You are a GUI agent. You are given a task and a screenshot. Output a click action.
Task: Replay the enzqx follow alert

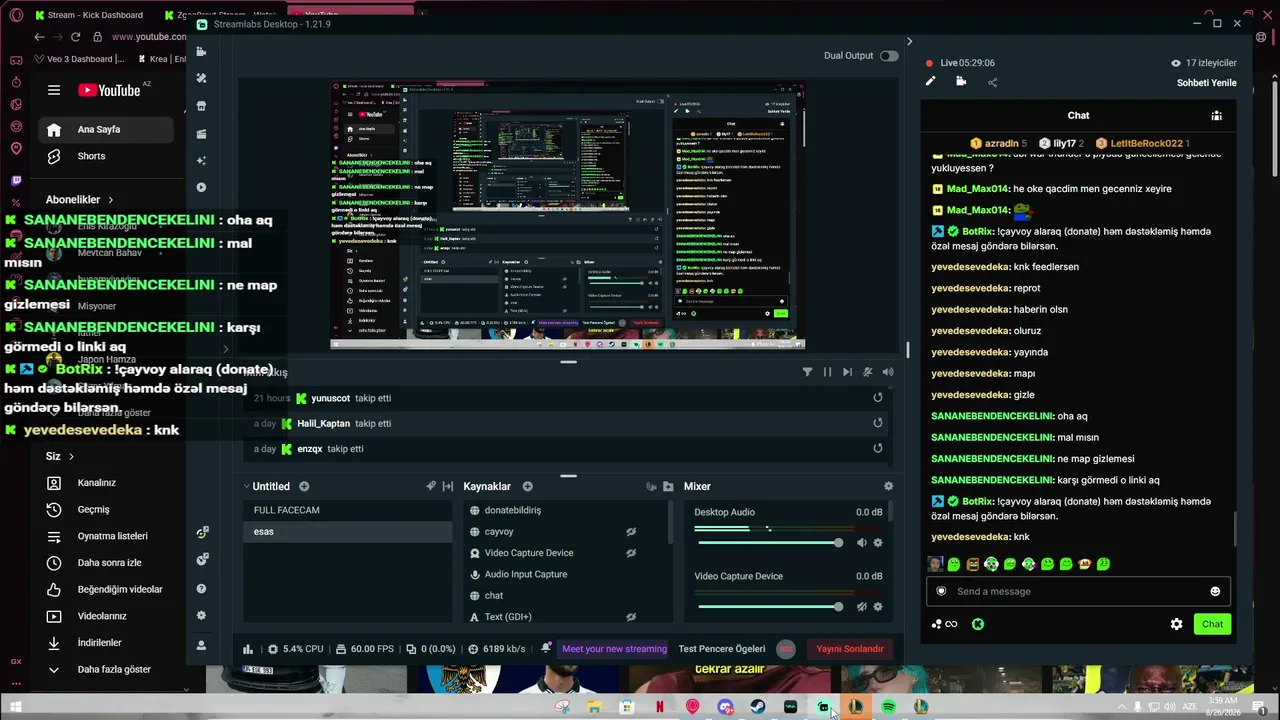pyautogui.click(x=877, y=449)
